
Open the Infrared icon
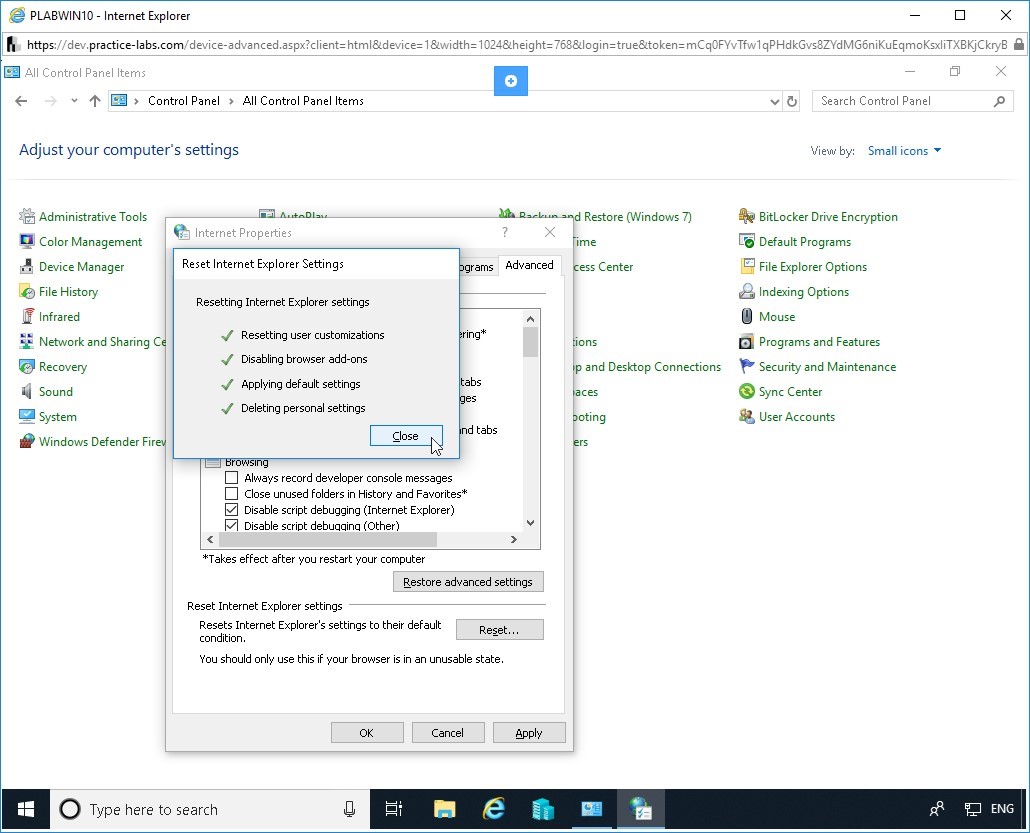point(27,316)
